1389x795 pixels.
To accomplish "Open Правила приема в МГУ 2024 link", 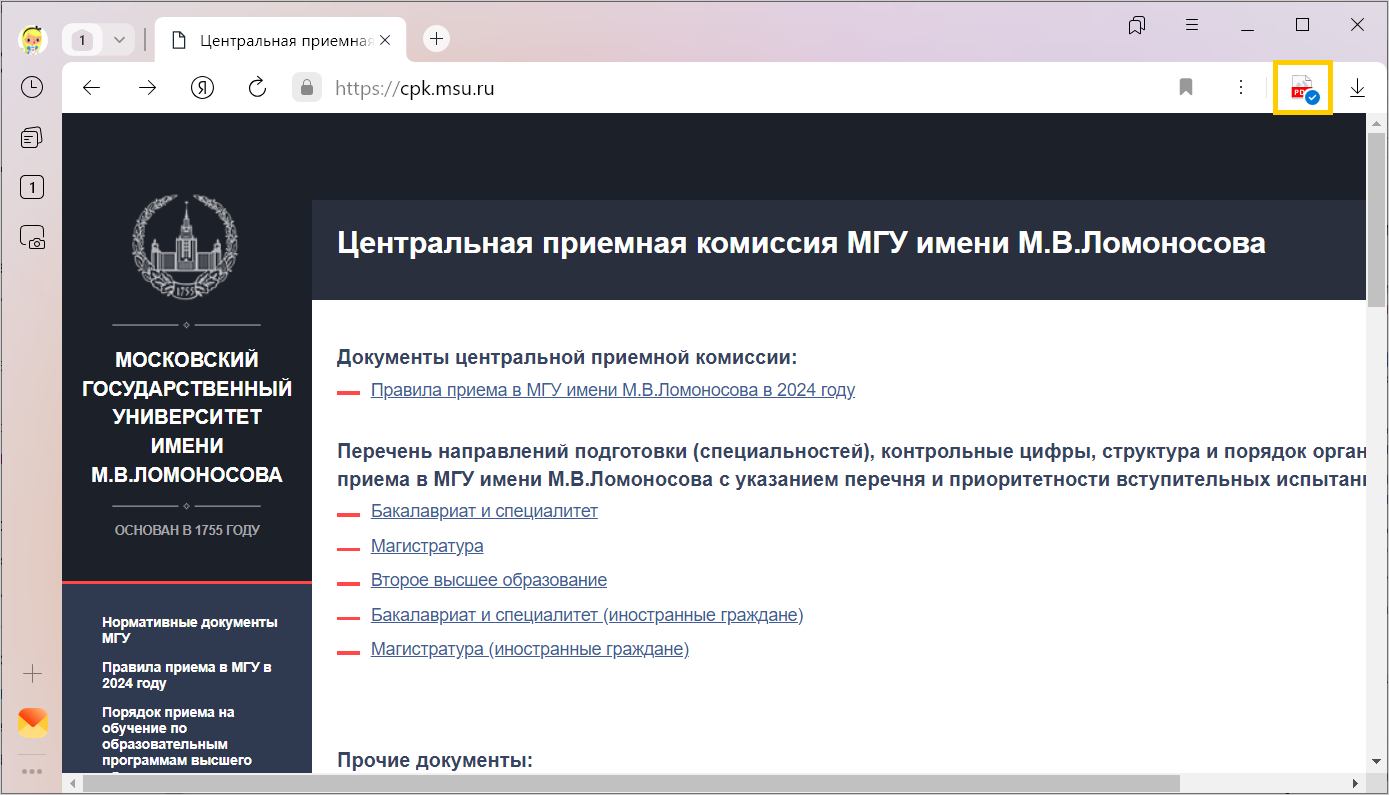I will click(x=612, y=390).
